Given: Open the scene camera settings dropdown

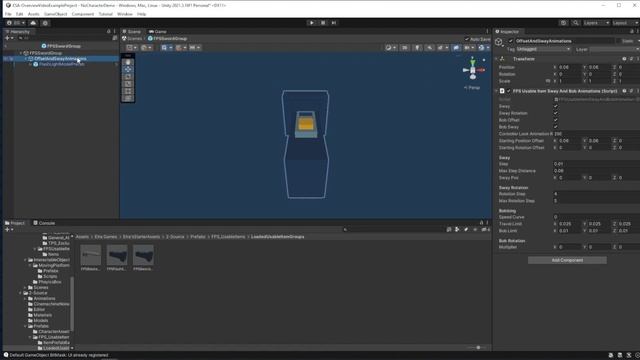Looking at the screenshot, I should point(468,48).
